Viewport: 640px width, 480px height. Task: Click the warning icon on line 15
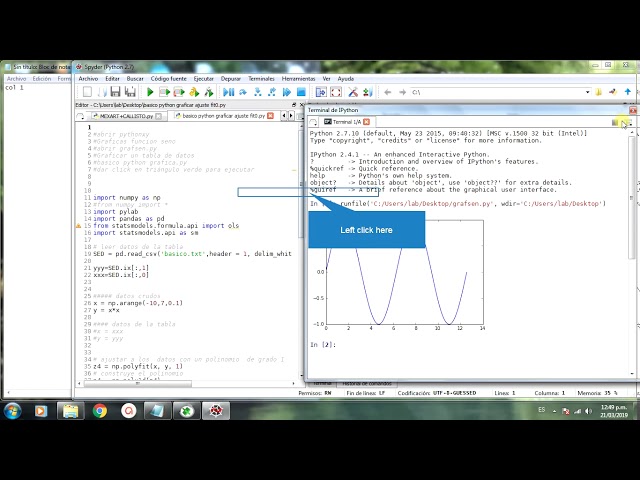78,225
